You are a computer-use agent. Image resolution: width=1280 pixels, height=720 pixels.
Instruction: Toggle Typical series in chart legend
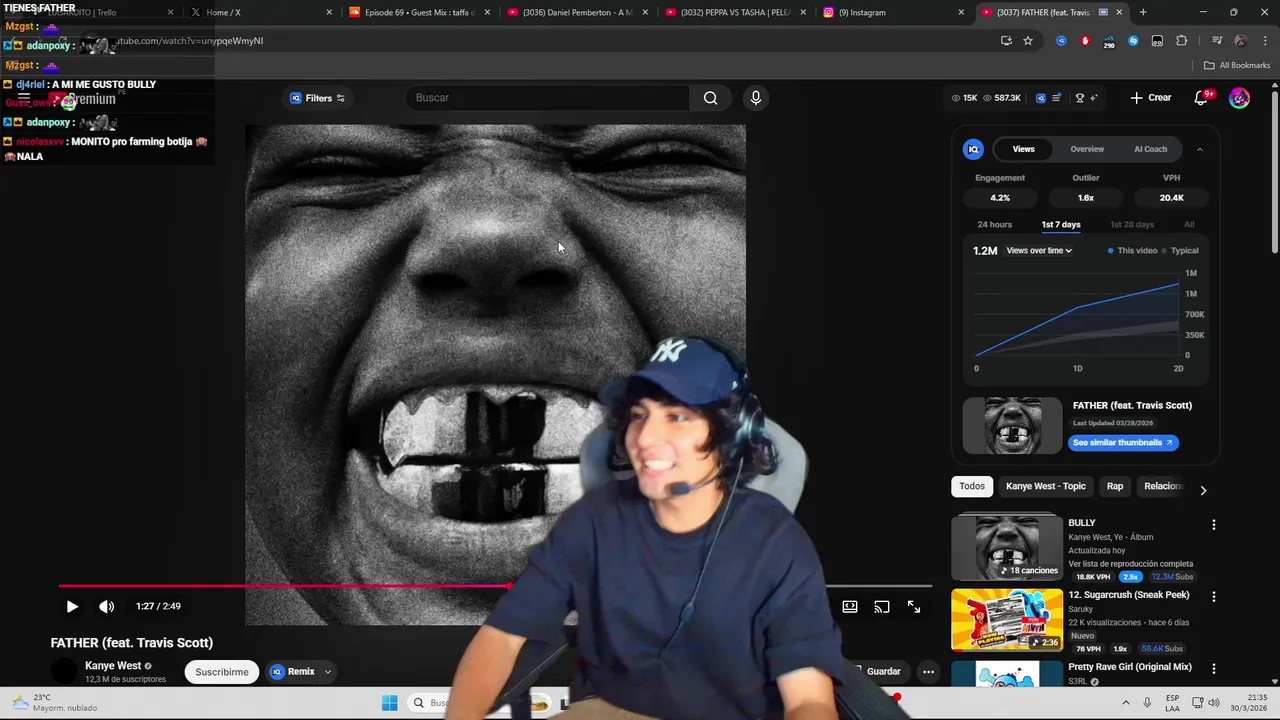pyautogui.click(x=1180, y=251)
